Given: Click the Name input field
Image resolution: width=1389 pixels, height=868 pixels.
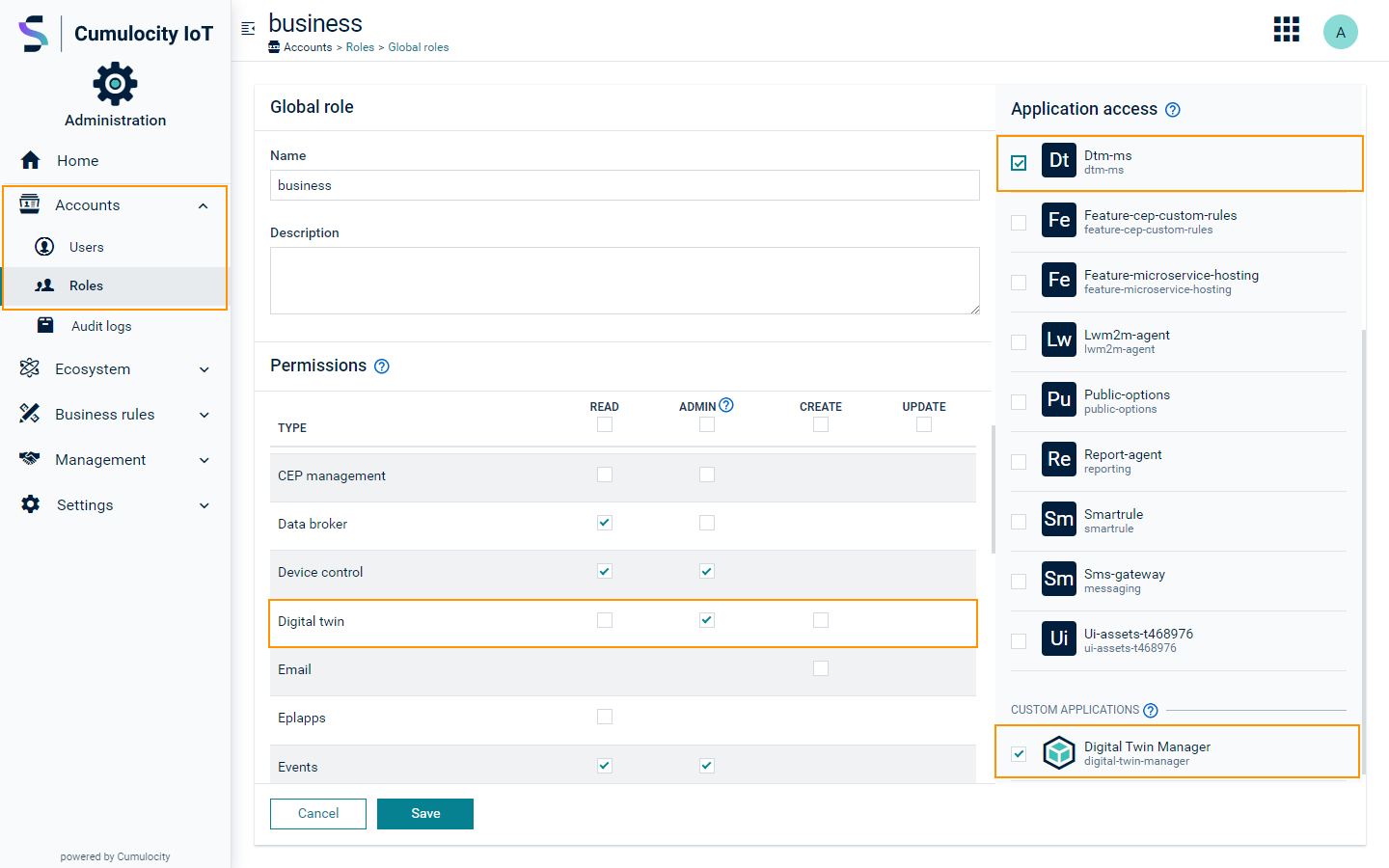Looking at the screenshot, I should pos(625,185).
